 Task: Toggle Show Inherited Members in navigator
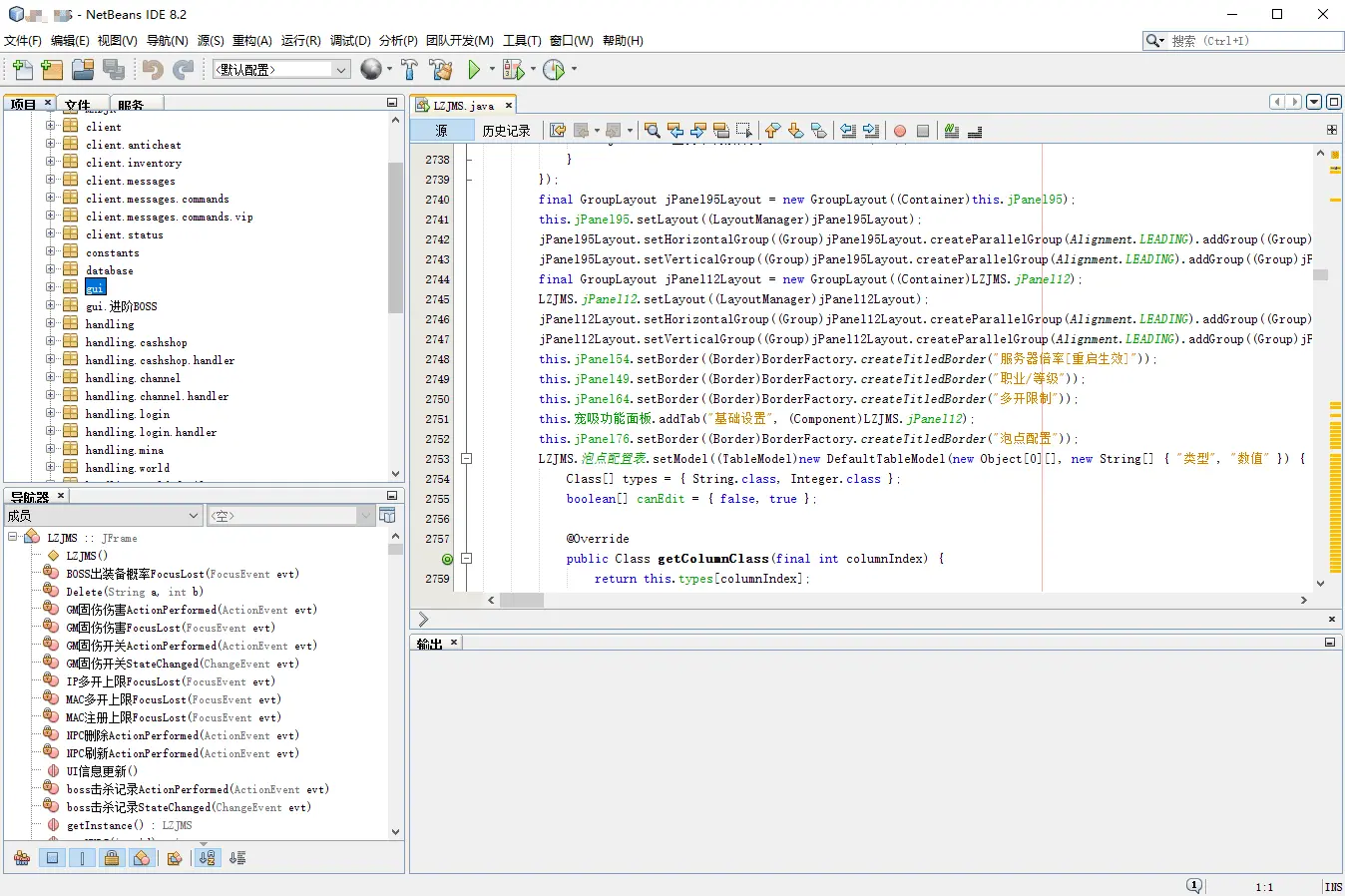(22, 858)
